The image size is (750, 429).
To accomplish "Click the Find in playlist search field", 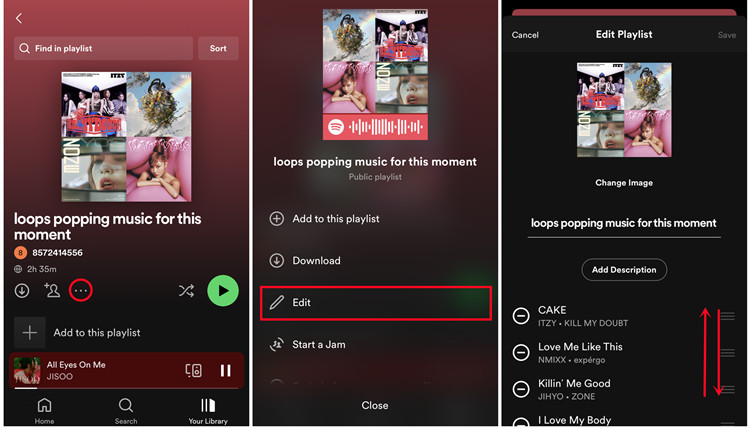I will point(103,48).
